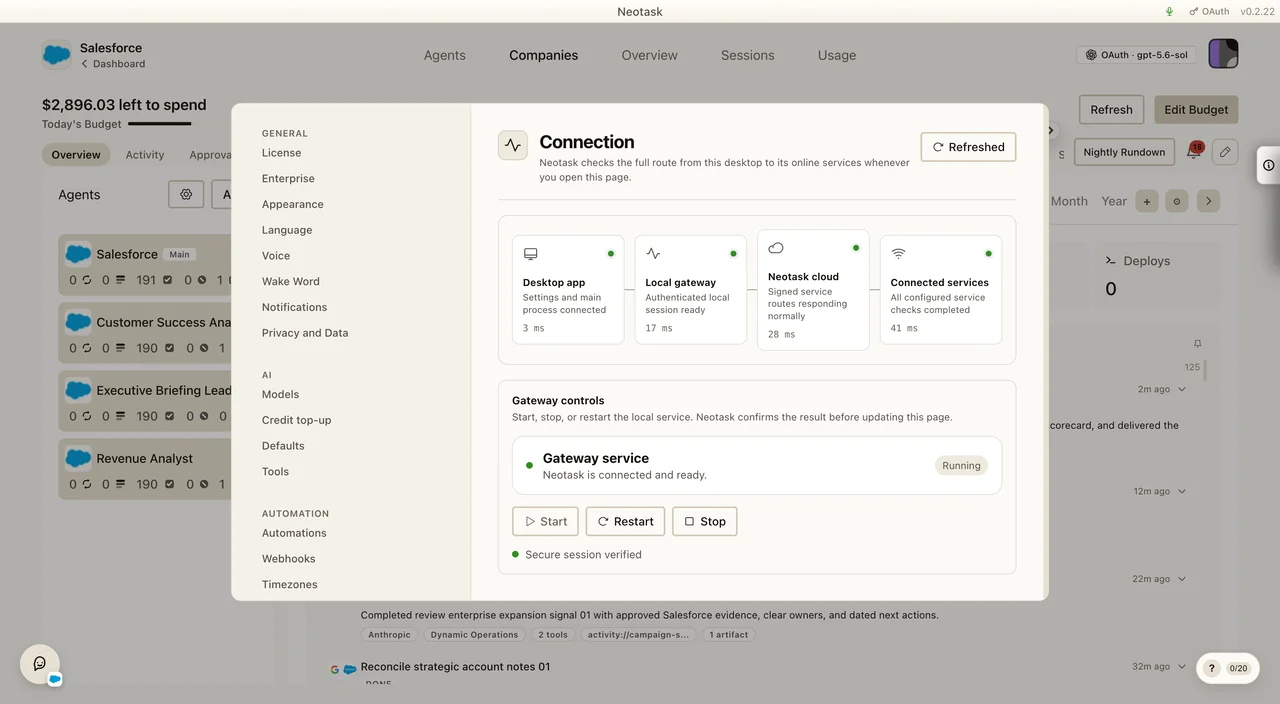Open the chat bubble icon at bottom left

coord(40,664)
